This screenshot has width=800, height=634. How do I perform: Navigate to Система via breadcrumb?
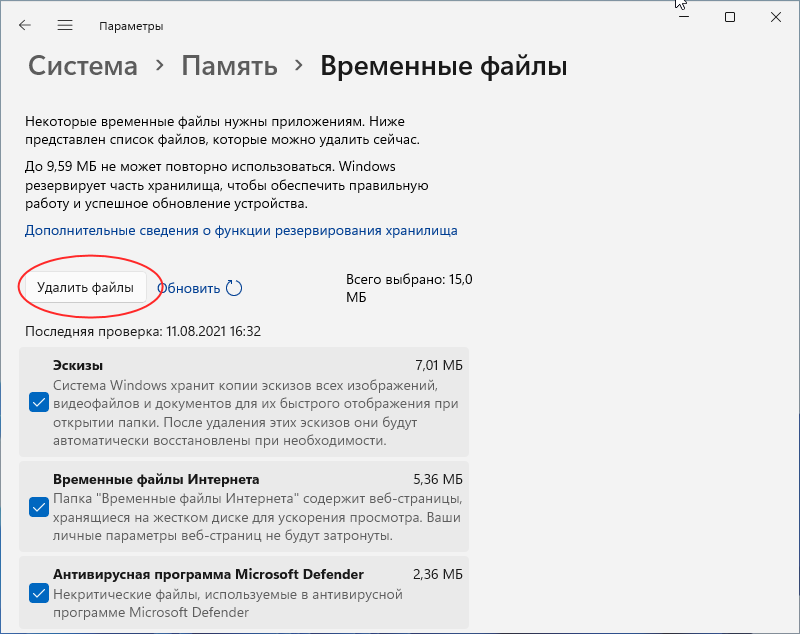pyautogui.click(x=82, y=65)
